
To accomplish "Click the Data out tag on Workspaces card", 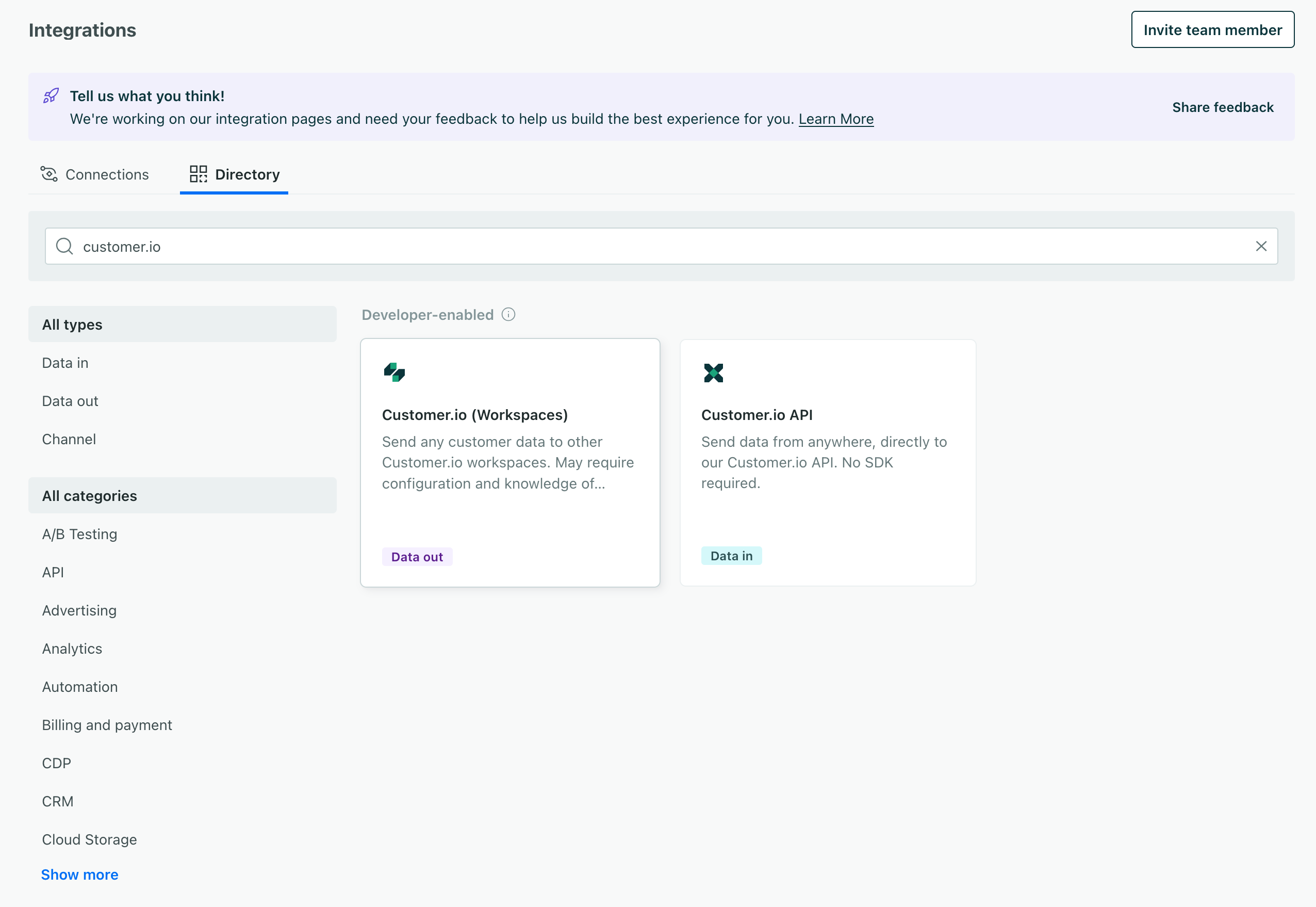I will [417, 556].
